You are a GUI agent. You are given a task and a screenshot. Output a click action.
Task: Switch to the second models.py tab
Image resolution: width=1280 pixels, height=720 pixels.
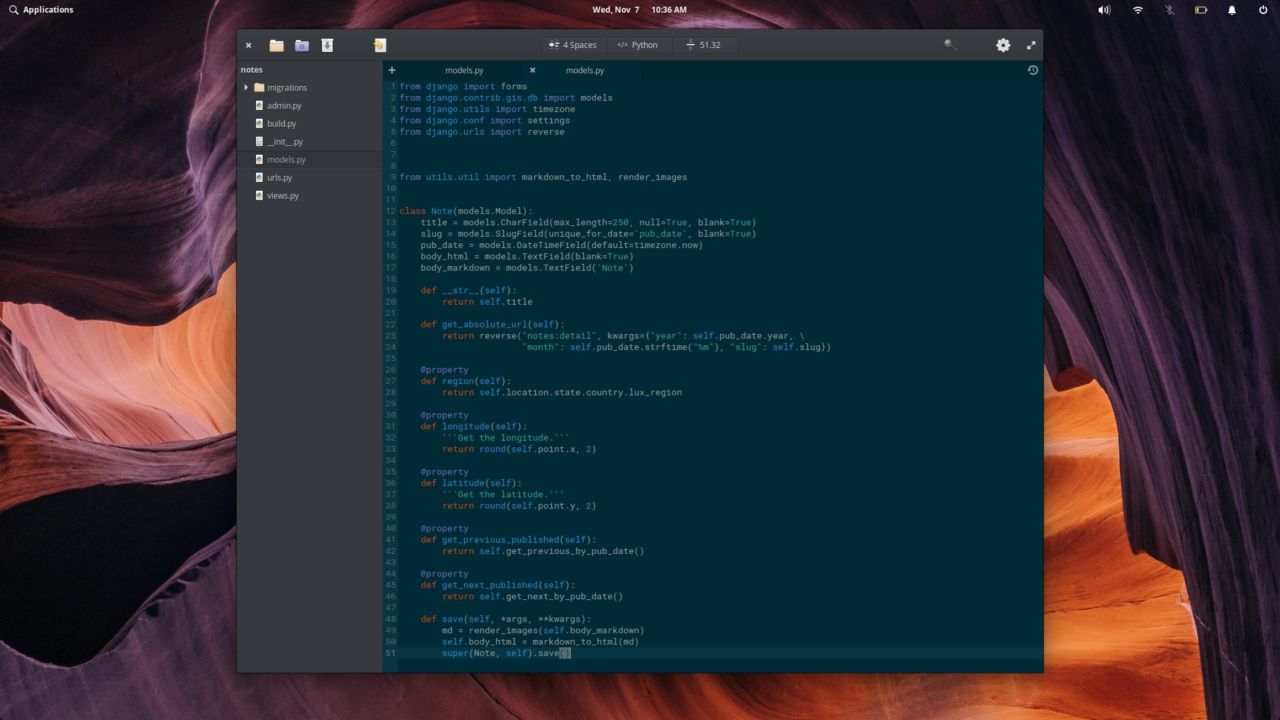585,70
